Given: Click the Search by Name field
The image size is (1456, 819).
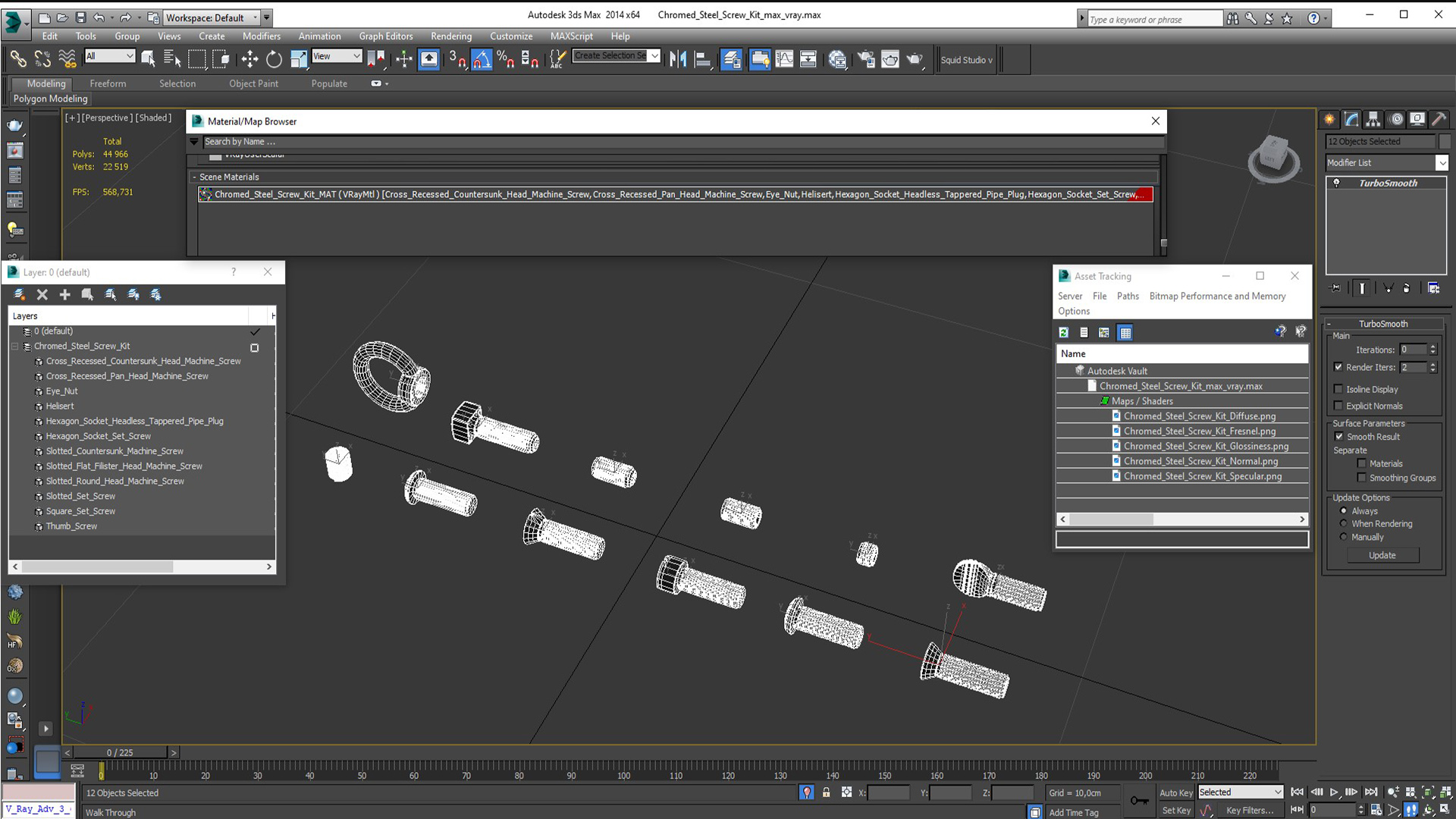Looking at the screenshot, I should [x=682, y=142].
